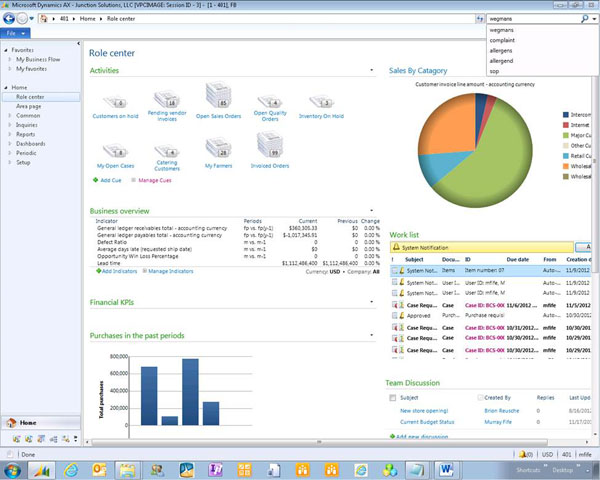The image size is (600, 480).
Task: Open InfoPath icon on the taskbar
Action: coord(215,470)
